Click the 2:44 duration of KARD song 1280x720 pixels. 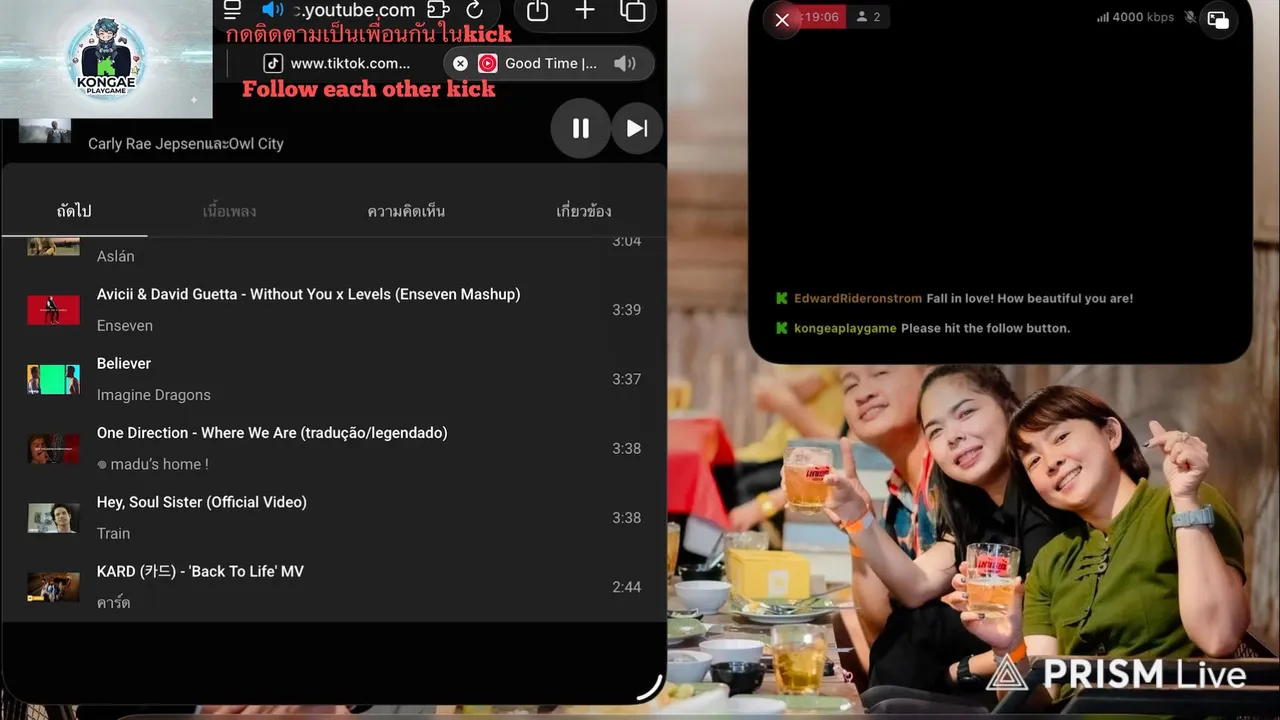coord(626,587)
